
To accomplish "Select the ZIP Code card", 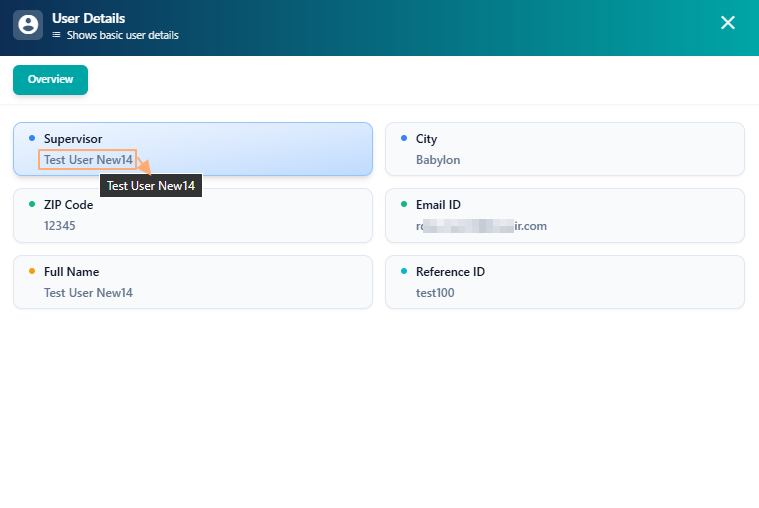I will [x=193, y=216].
